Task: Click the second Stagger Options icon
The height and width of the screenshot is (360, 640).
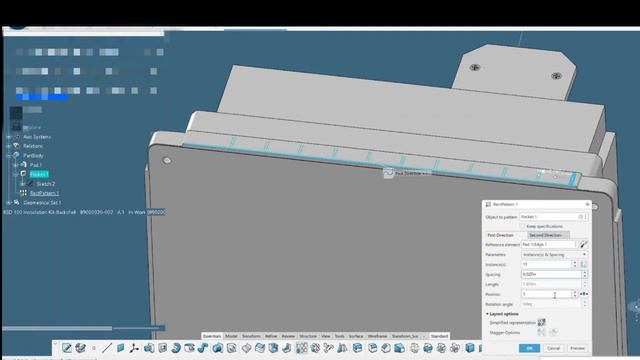Action: tap(553, 332)
